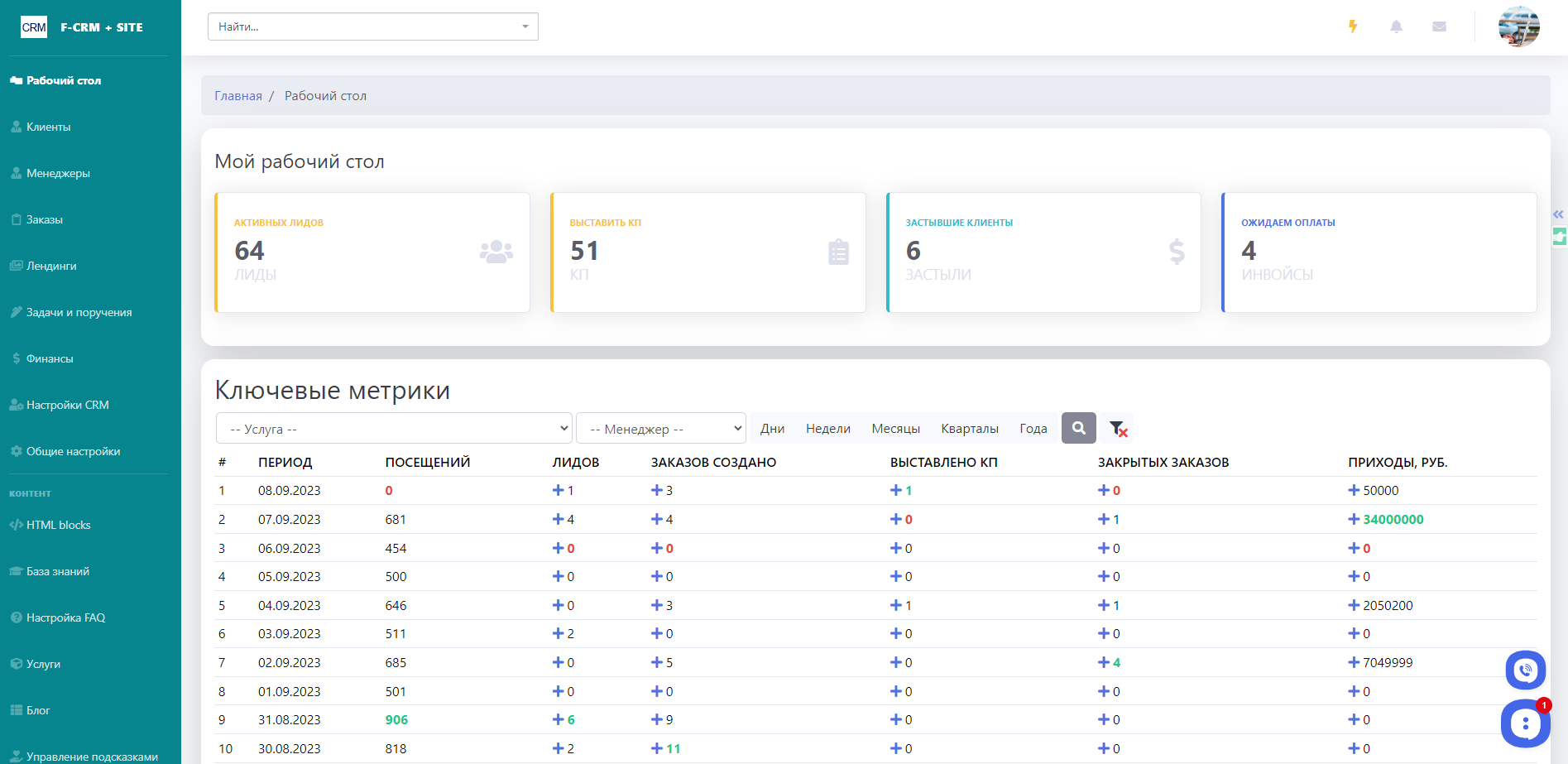Screen dimensions: 1568x764
Task: Click the CRM logo icon
Action: [x=34, y=27]
